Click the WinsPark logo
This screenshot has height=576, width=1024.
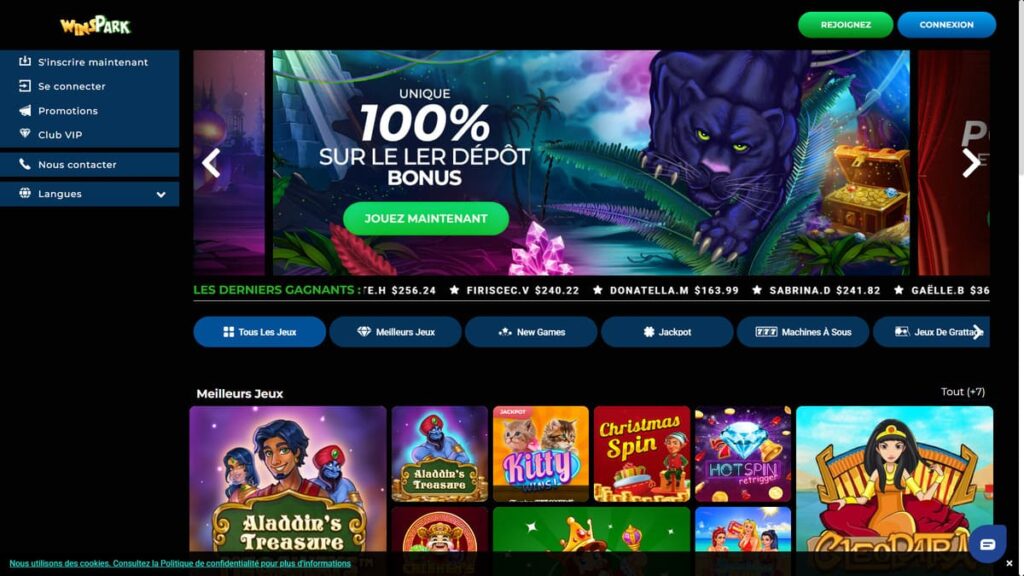click(x=95, y=25)
